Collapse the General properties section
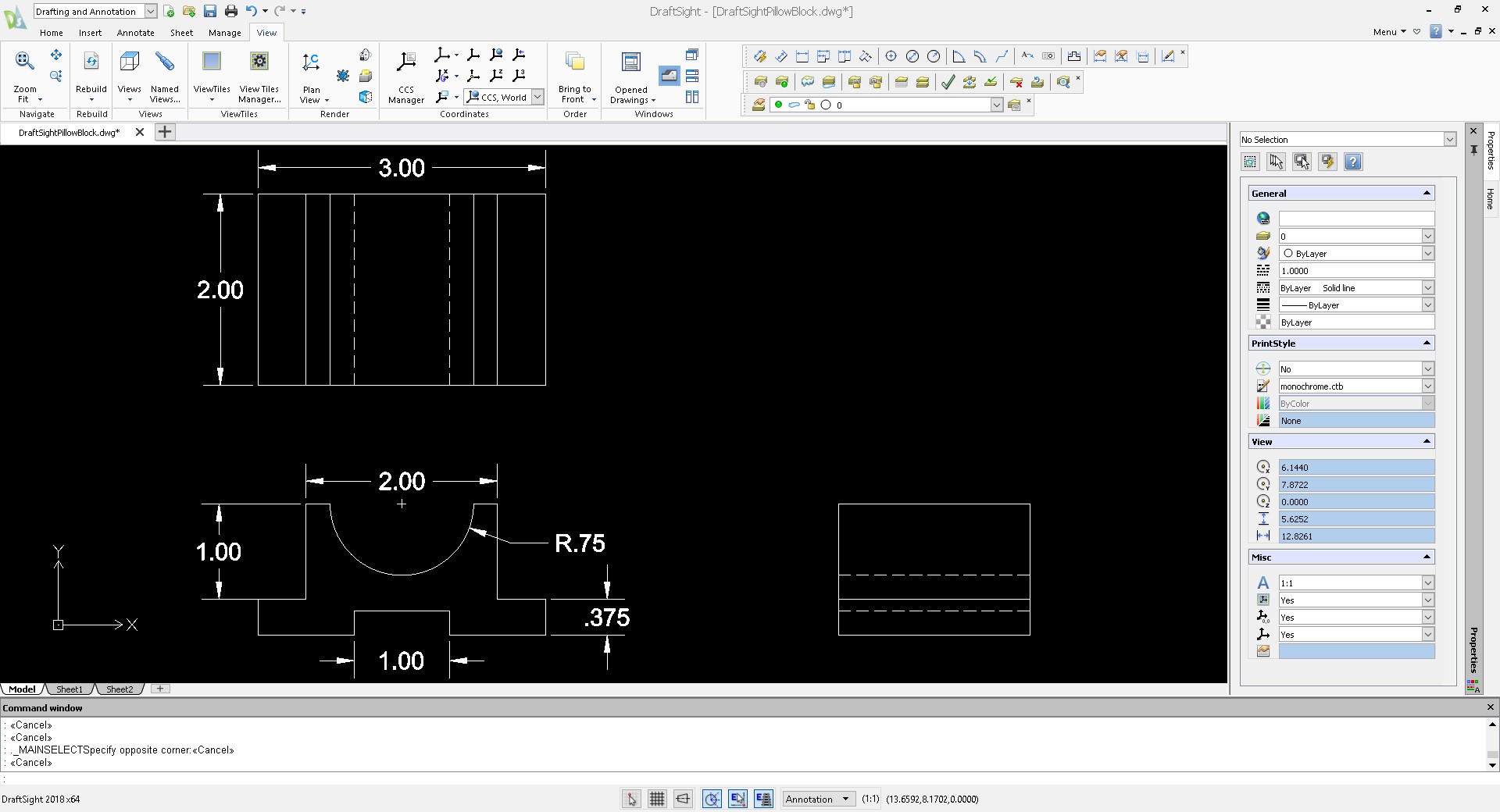This screenshot has height=812, width=1500. tap(1426, 193)
